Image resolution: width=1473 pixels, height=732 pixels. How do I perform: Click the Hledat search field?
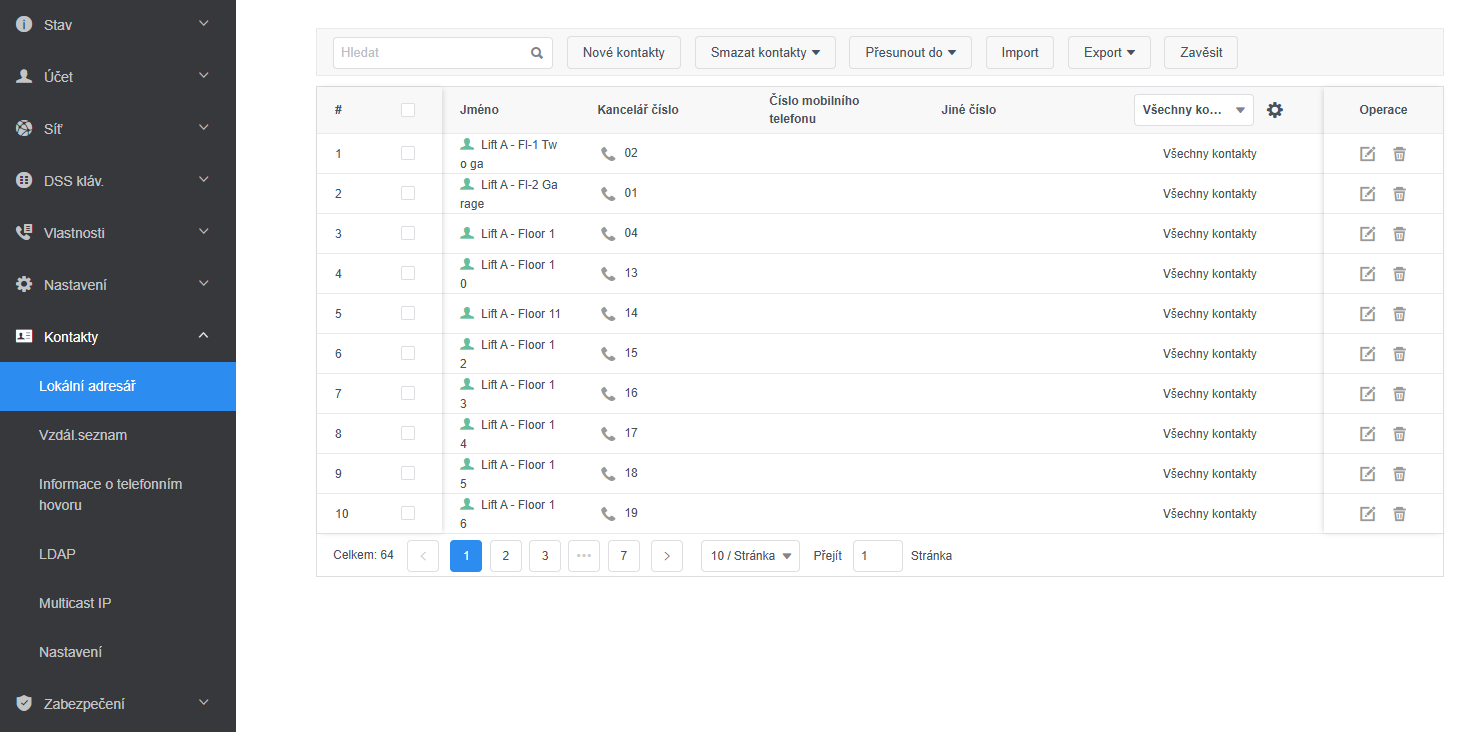(x=432, y=53)
